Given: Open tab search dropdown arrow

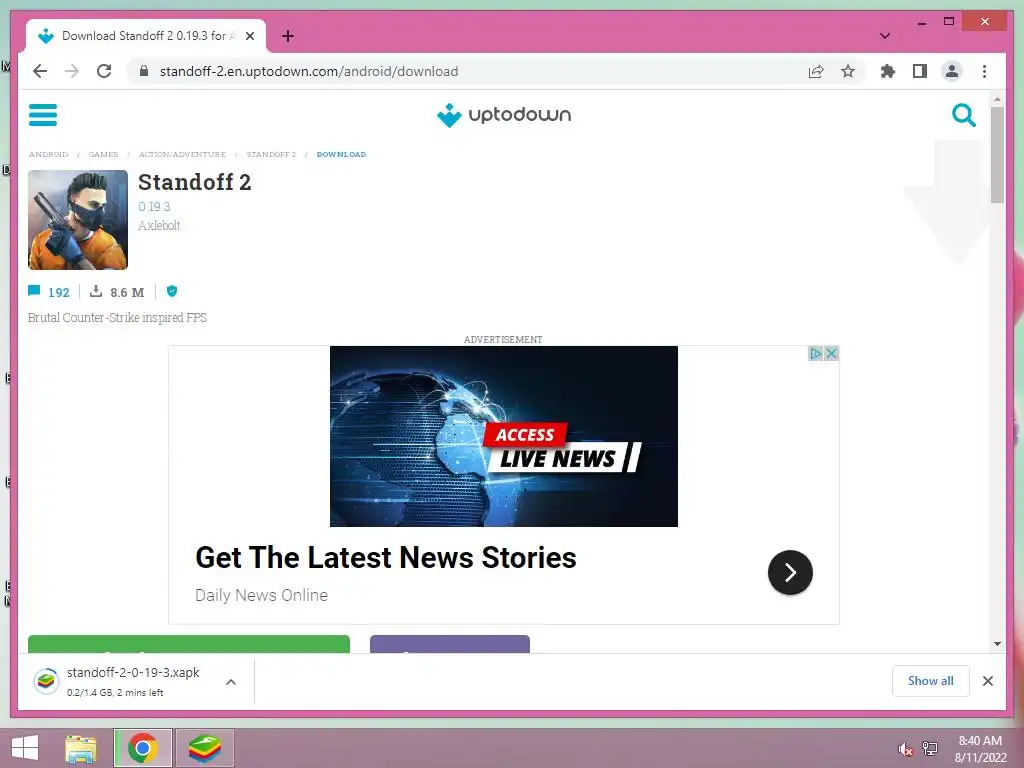Looking at the screenshot, I should point(885,36).
